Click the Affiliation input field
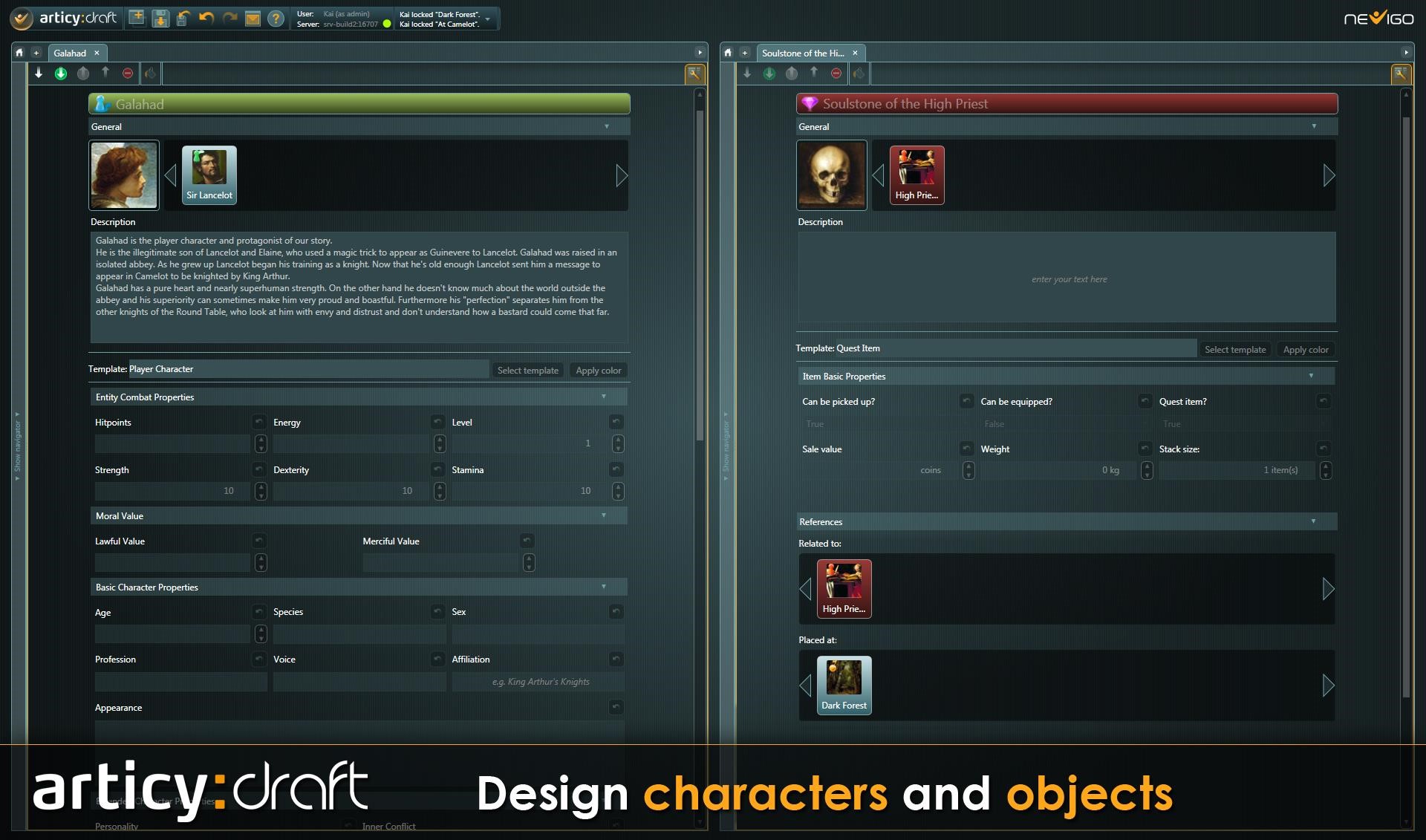The width and height of the screenshot is (1426, 840). click(538, 682)
